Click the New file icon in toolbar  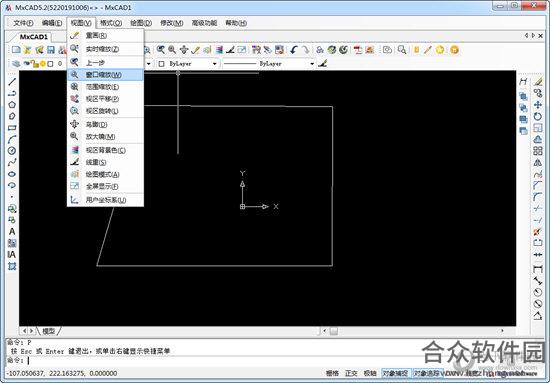[x=16, y=50]
